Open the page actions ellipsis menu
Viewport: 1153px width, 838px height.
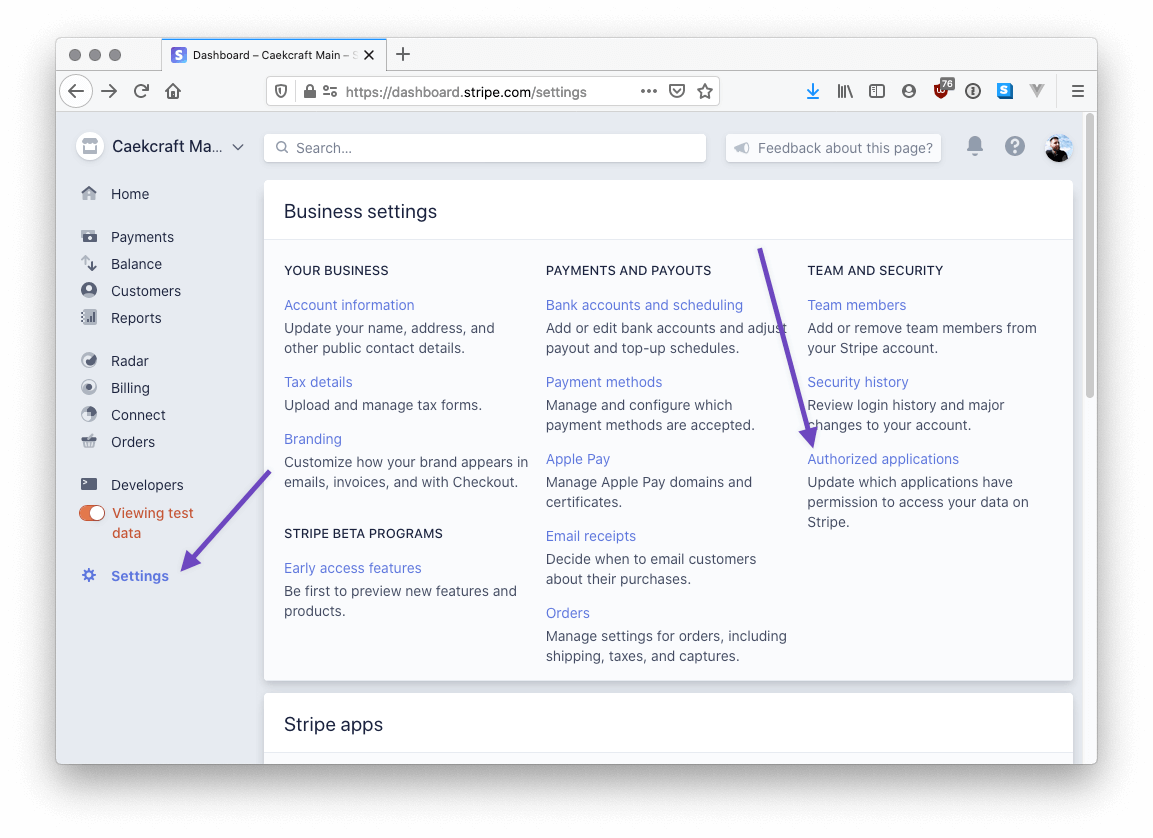[648, 91]
